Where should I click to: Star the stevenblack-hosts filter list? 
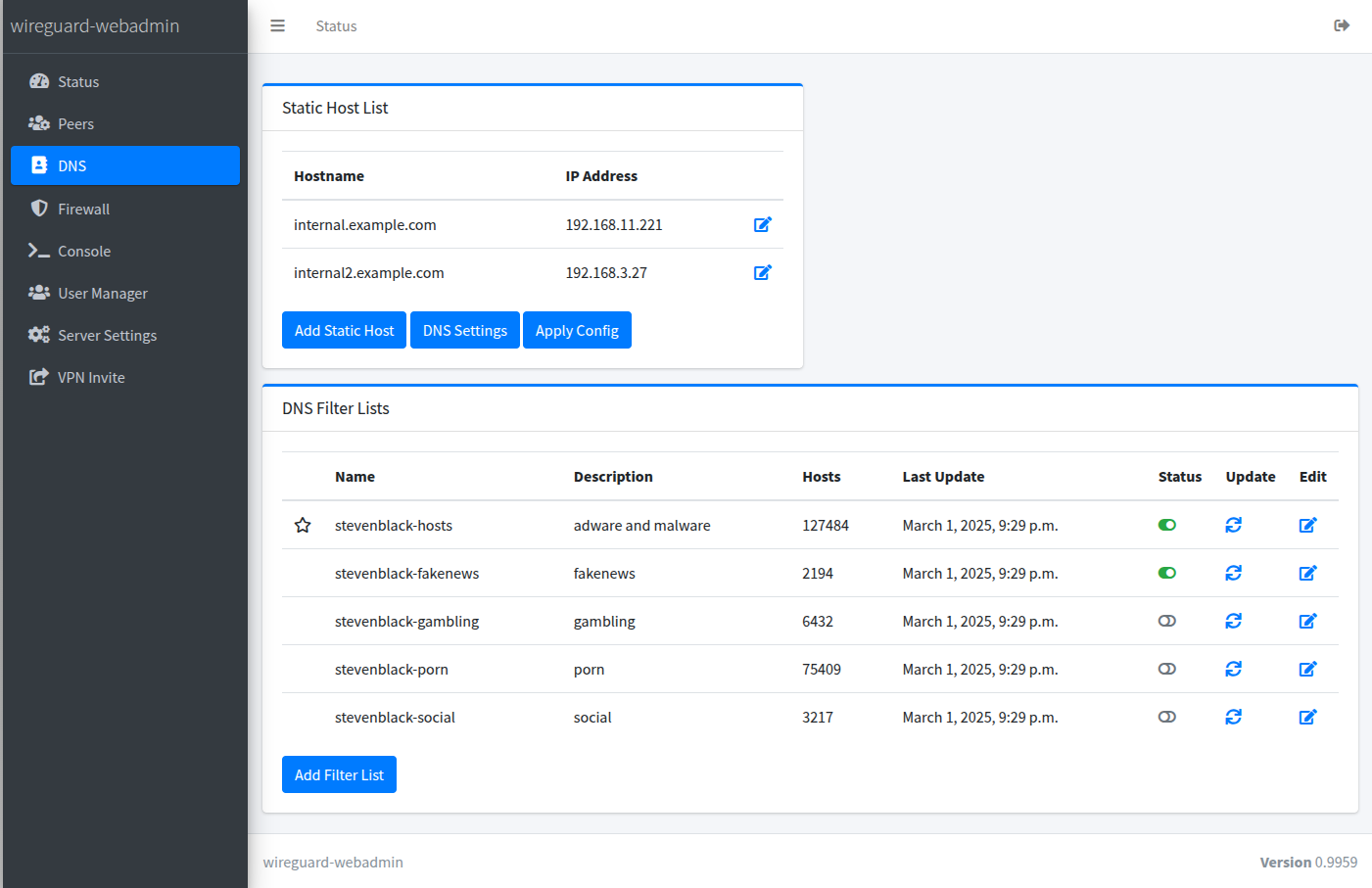tap(303, 525)
